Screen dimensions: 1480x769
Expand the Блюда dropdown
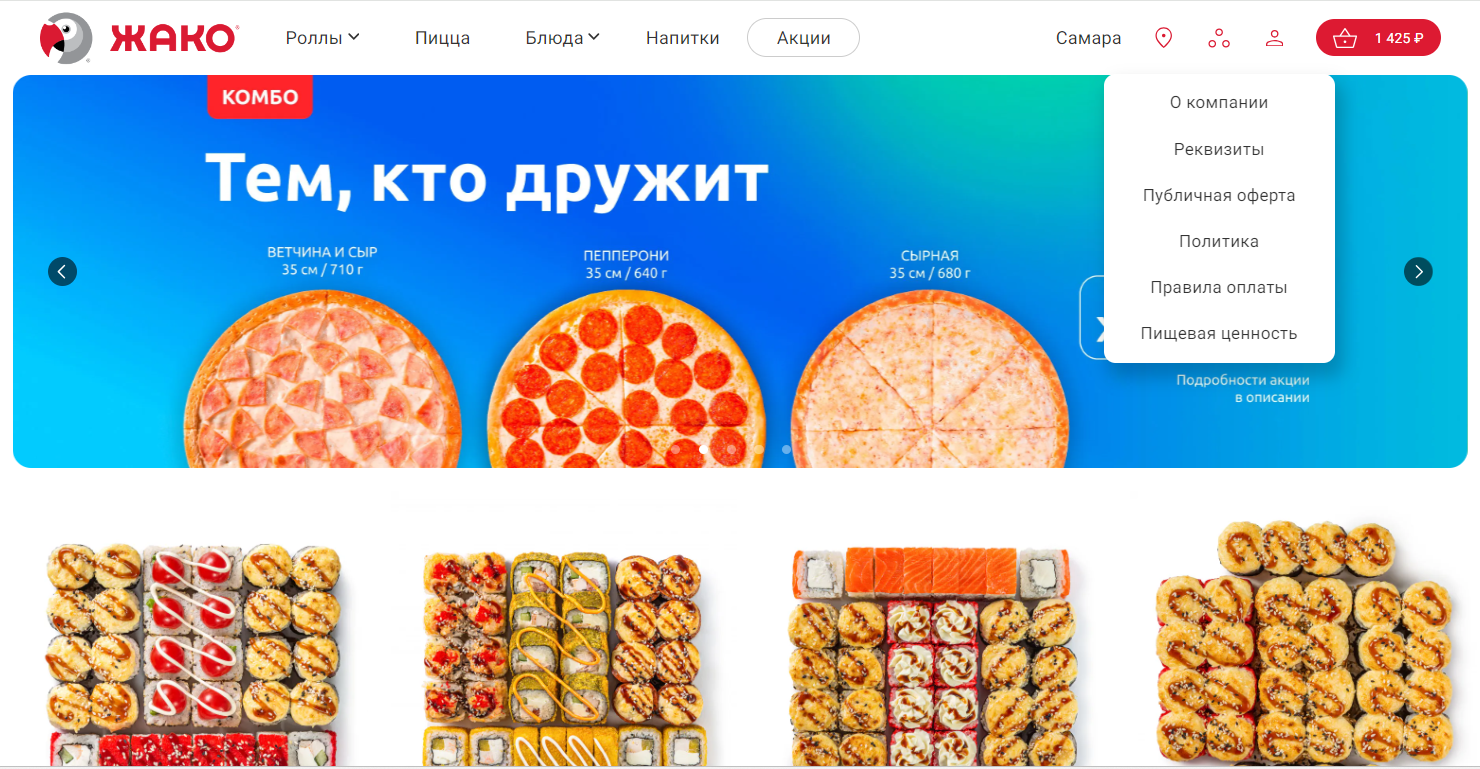pos(562,38)
